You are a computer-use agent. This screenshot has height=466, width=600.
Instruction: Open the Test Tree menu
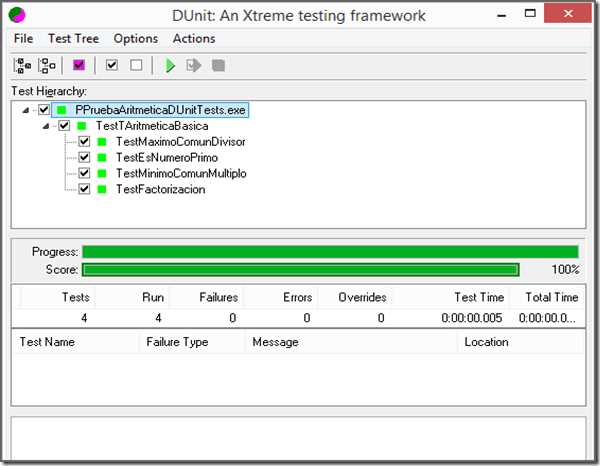(x=73, y=39)
